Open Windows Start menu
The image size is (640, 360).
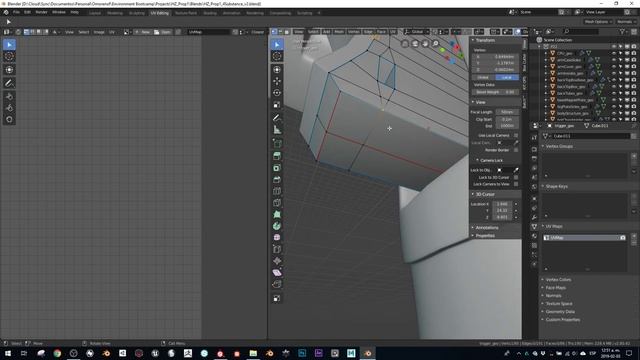coord(8,353)
